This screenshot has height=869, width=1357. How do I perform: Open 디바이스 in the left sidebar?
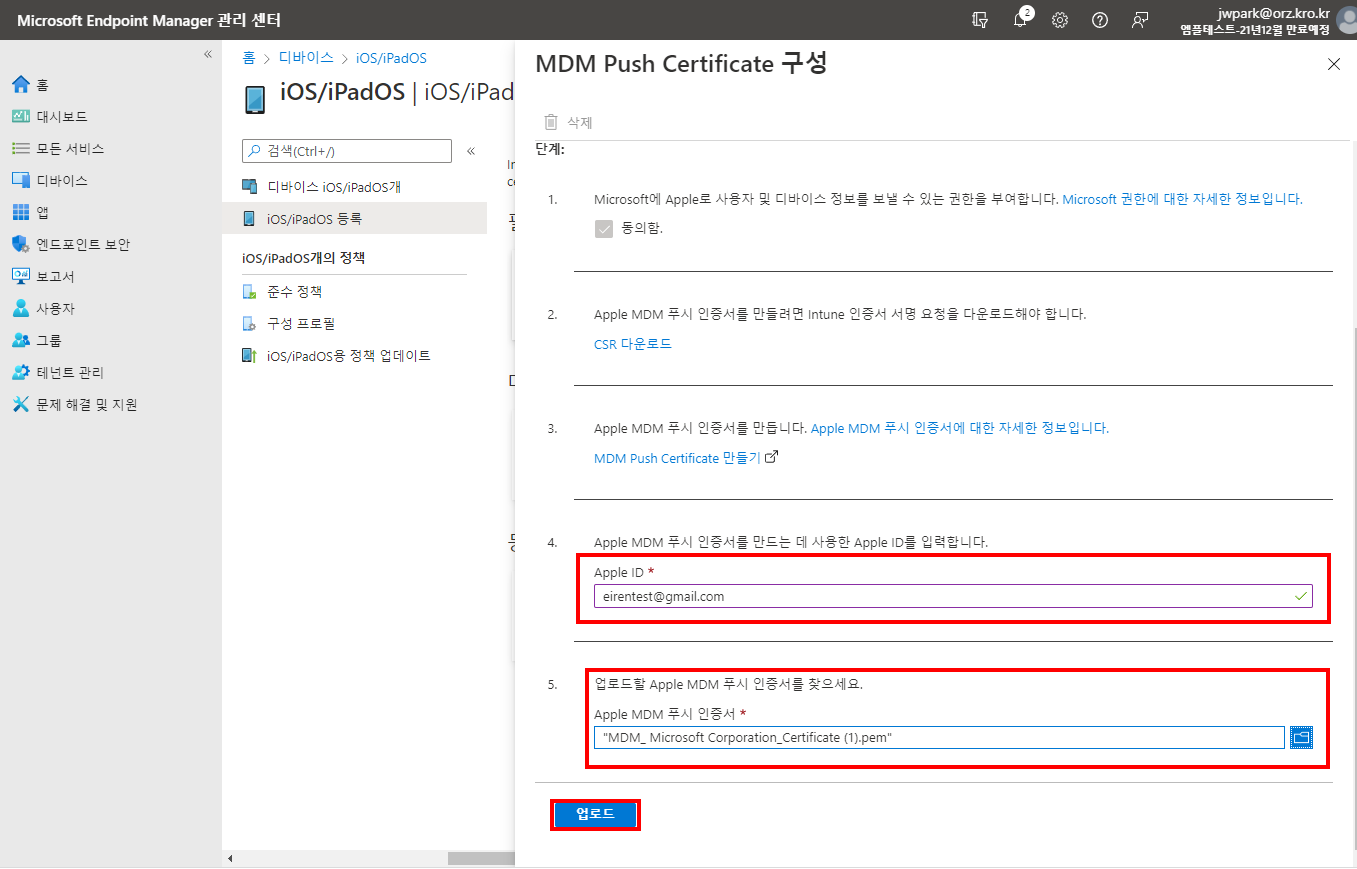50,181
